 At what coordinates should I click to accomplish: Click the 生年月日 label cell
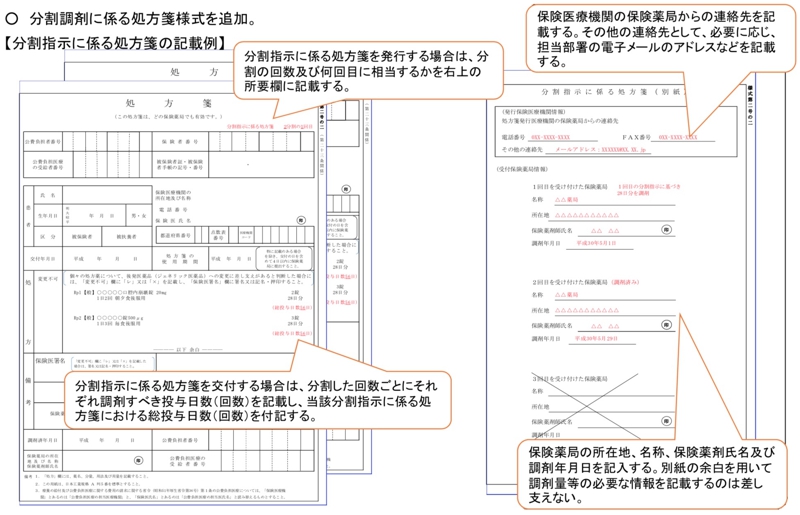(x=48, y=215)
